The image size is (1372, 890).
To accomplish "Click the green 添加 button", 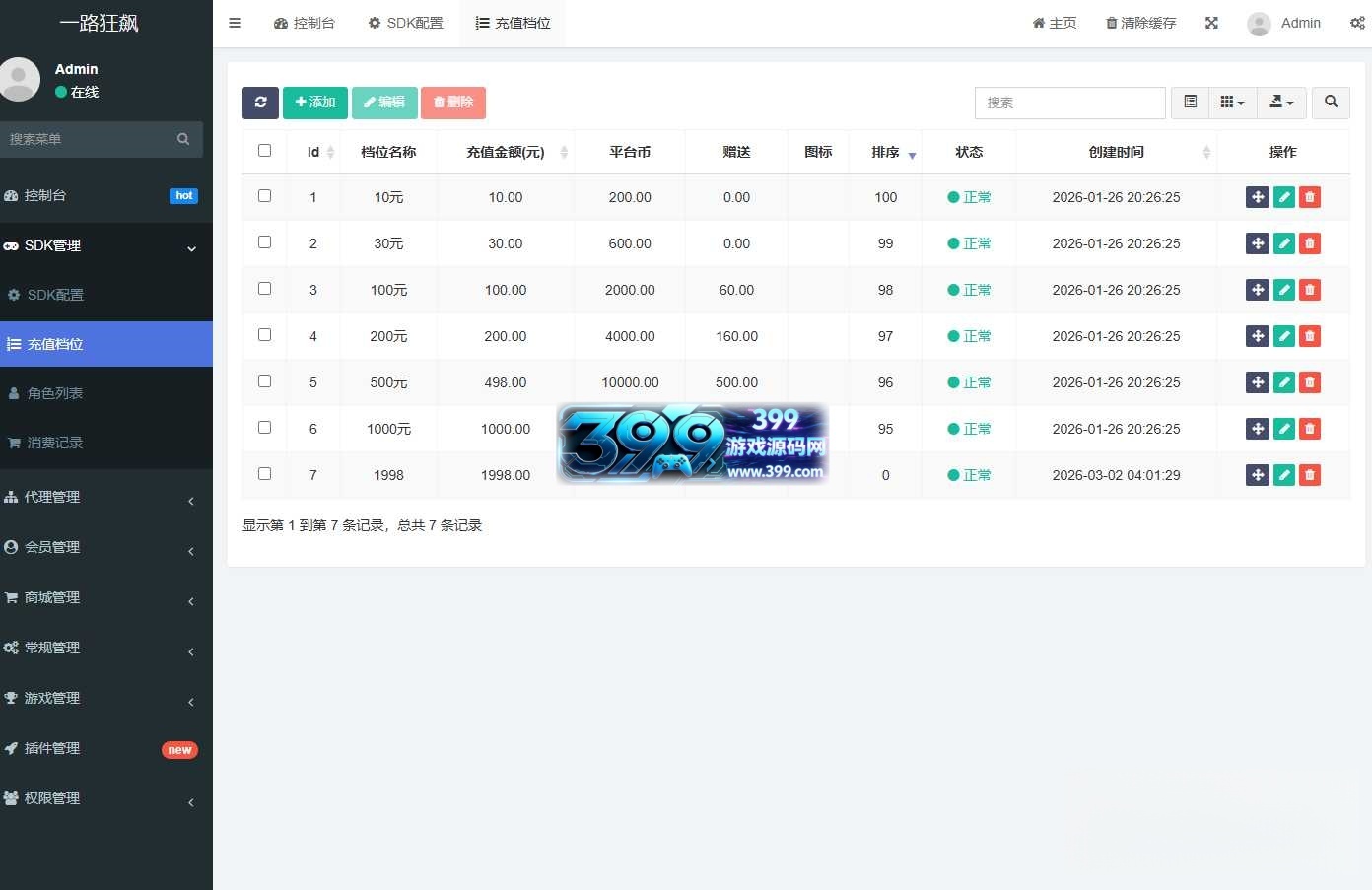I will (315, 103).
